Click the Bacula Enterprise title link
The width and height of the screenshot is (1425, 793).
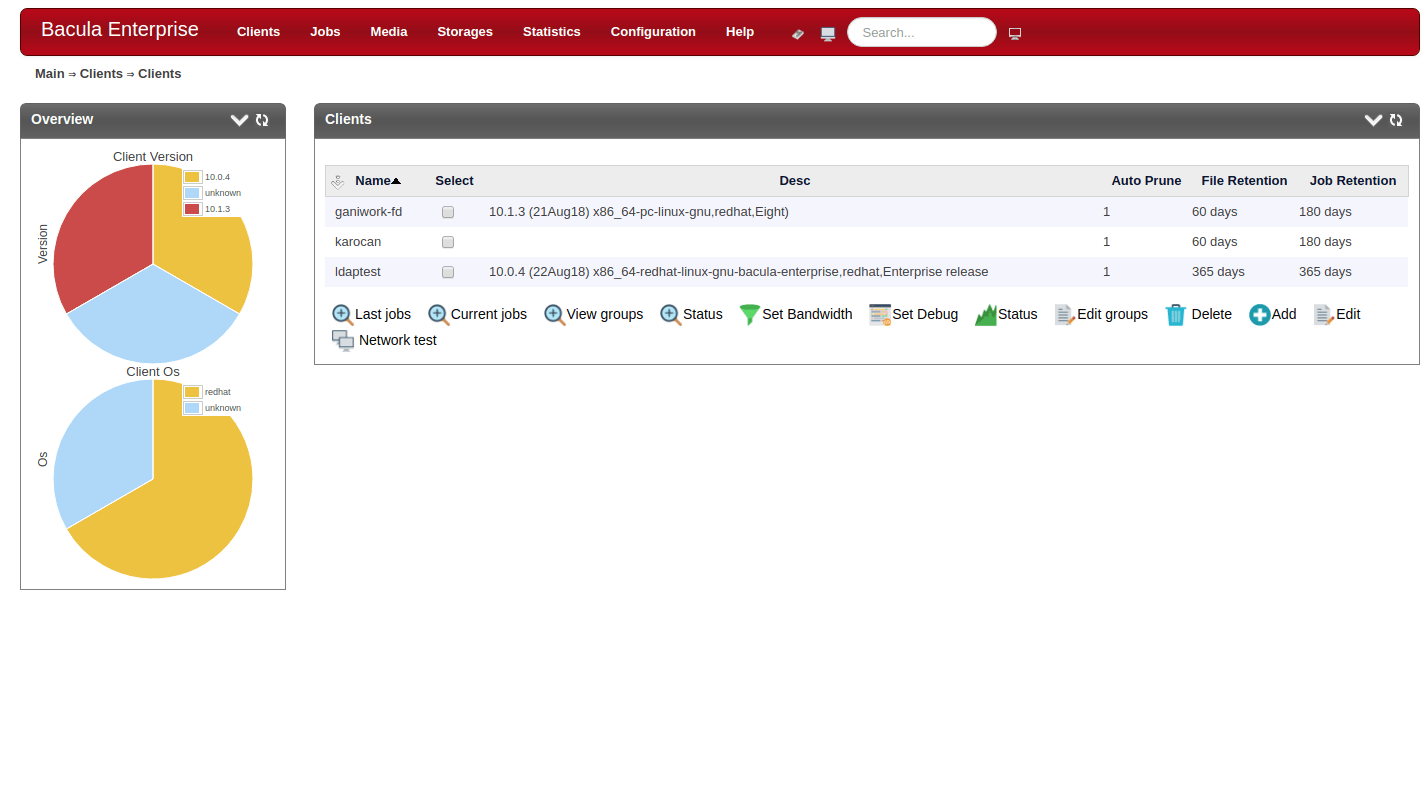pyautogui.click(x=120, y=29)
